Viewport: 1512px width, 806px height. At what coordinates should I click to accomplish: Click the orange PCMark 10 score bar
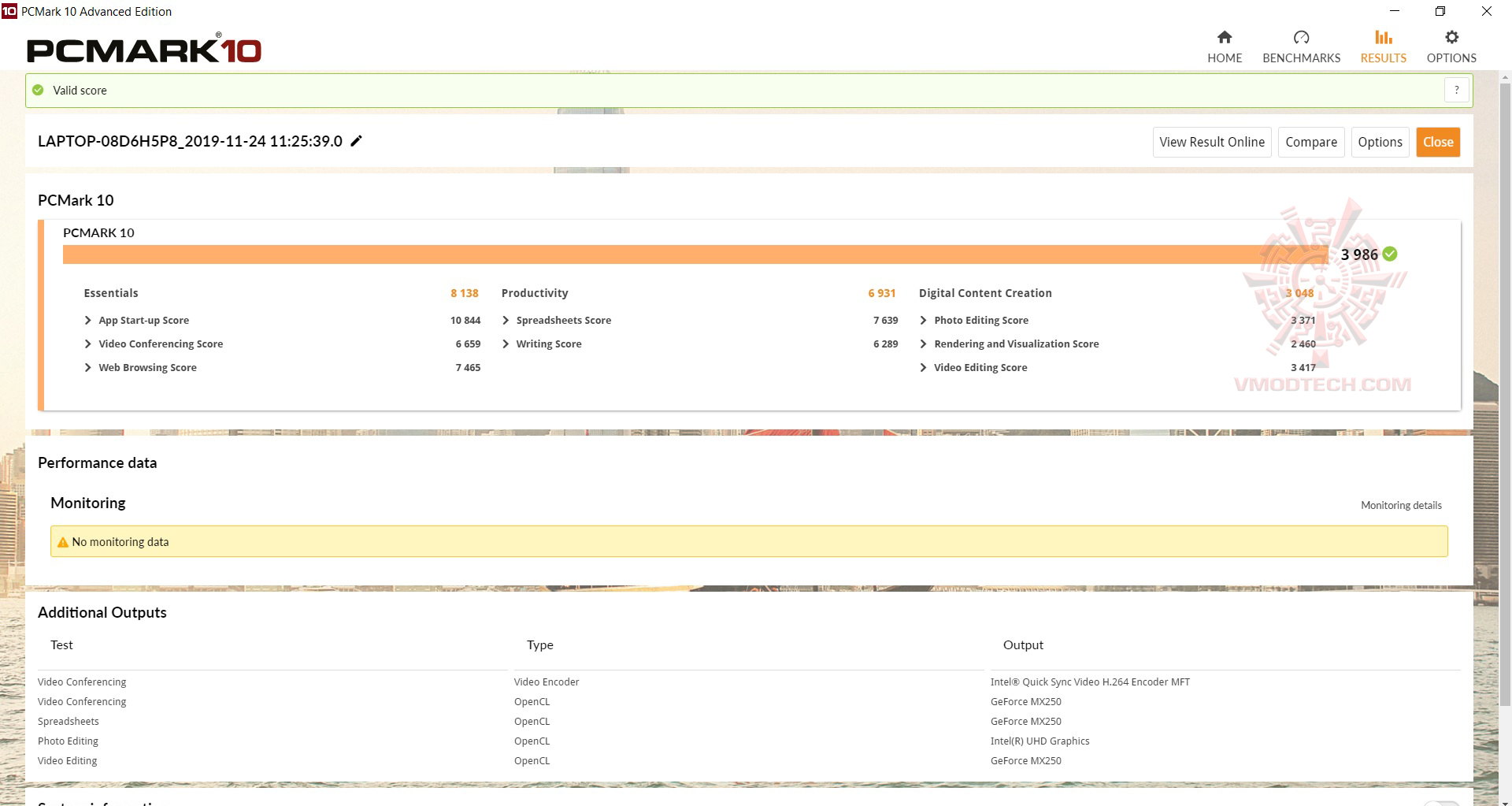pyautogui.click(x=695, y=254)
